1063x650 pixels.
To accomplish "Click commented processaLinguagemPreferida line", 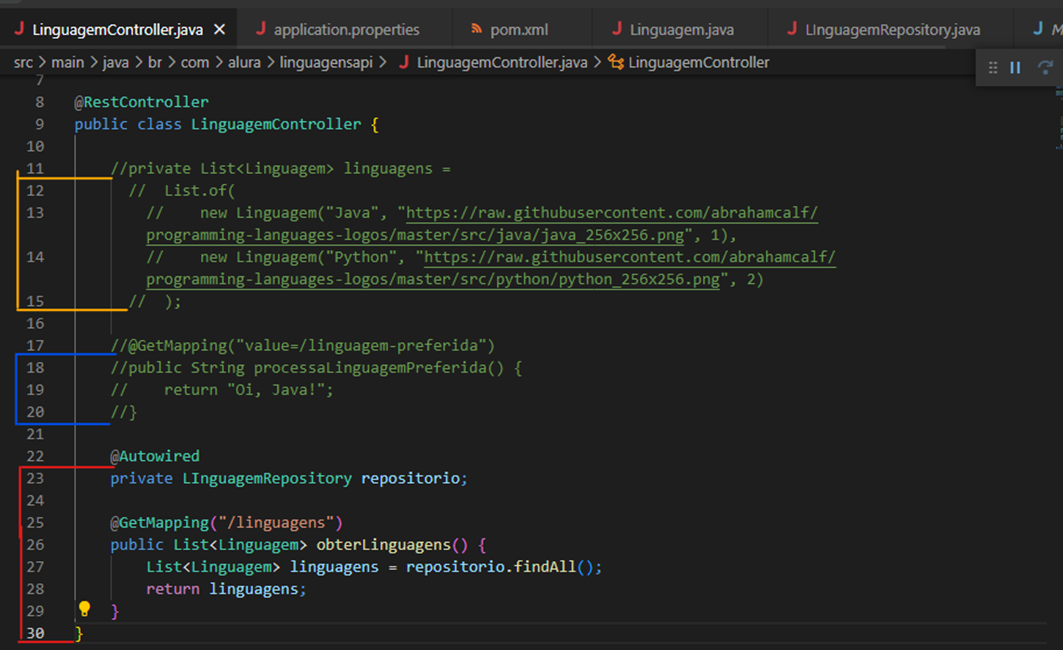I will 316,368.
